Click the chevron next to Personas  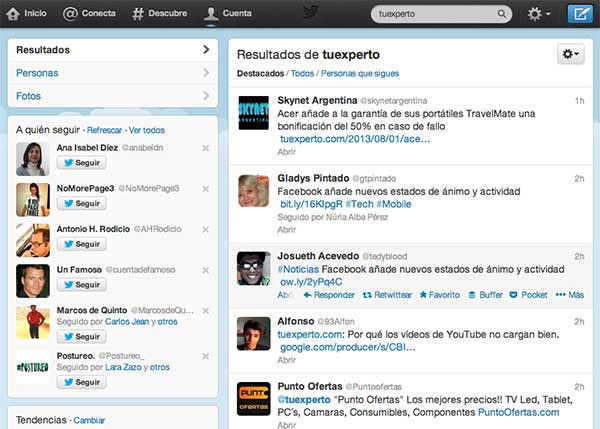pyautogui.click(x=206, y=72)
